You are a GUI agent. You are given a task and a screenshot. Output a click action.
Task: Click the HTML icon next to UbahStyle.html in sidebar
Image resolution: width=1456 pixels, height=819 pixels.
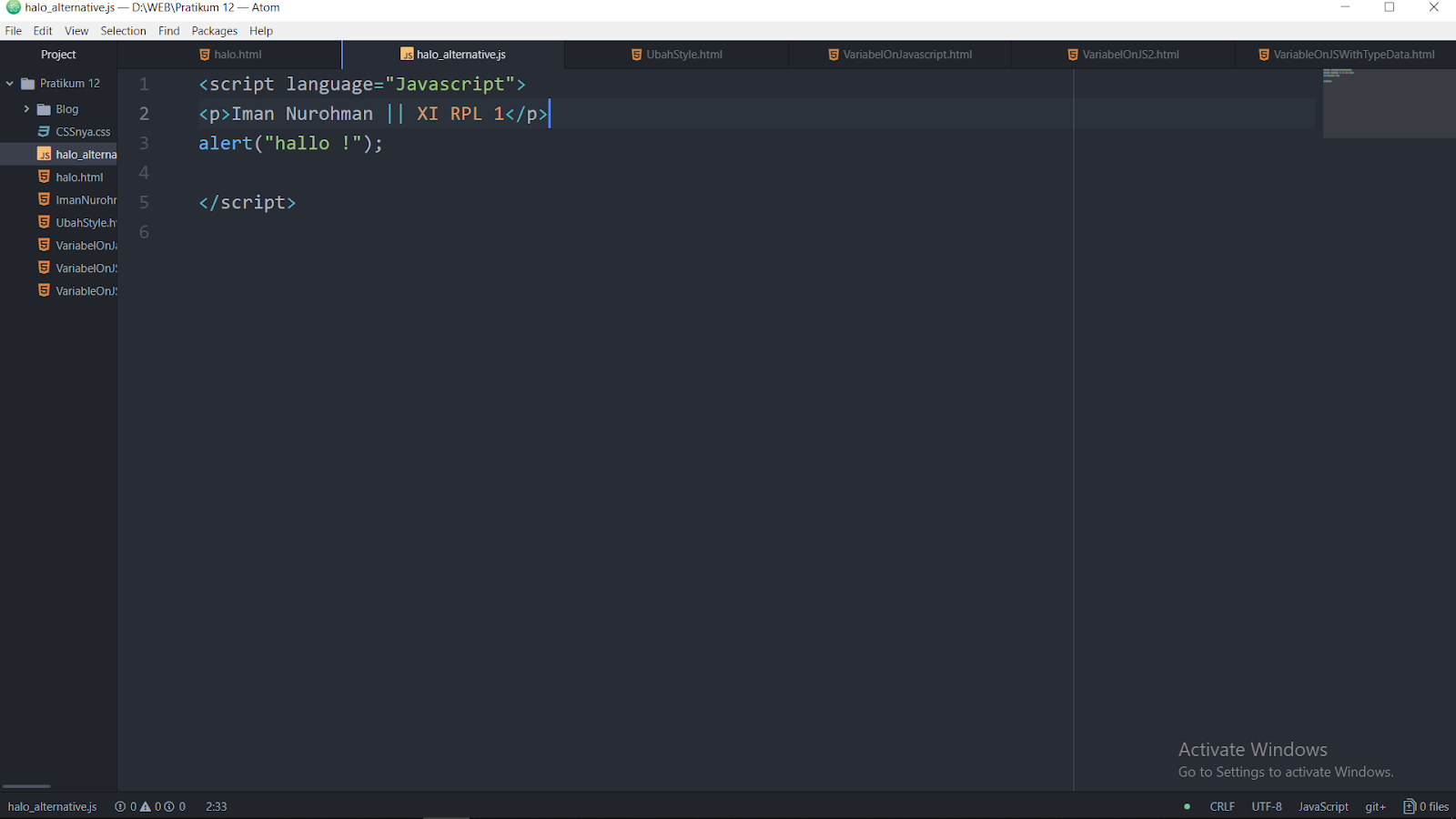click(x=43, y=222)
